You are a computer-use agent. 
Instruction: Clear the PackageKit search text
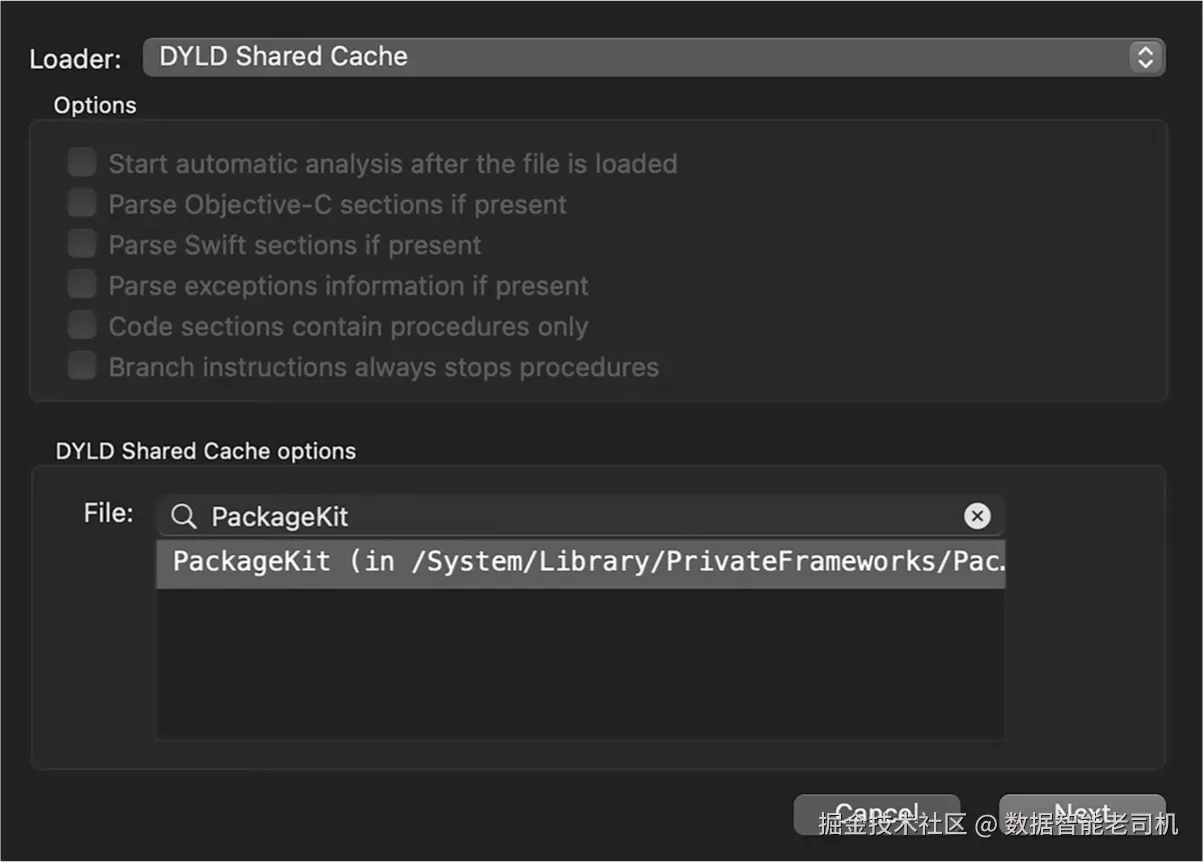point(977,516)
